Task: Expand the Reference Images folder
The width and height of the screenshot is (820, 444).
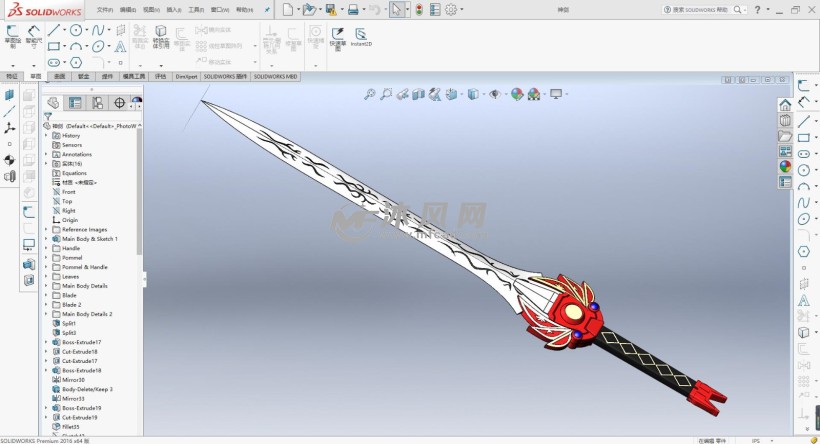Action: tap(46, 229)
